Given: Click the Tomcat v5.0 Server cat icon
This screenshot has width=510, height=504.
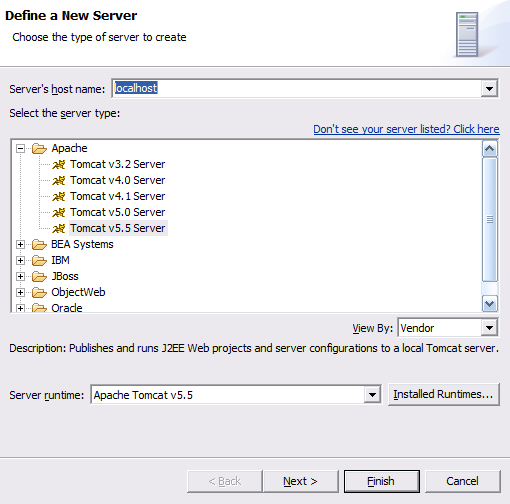Looking at the screenshot, I should click(x=59, y=212).
